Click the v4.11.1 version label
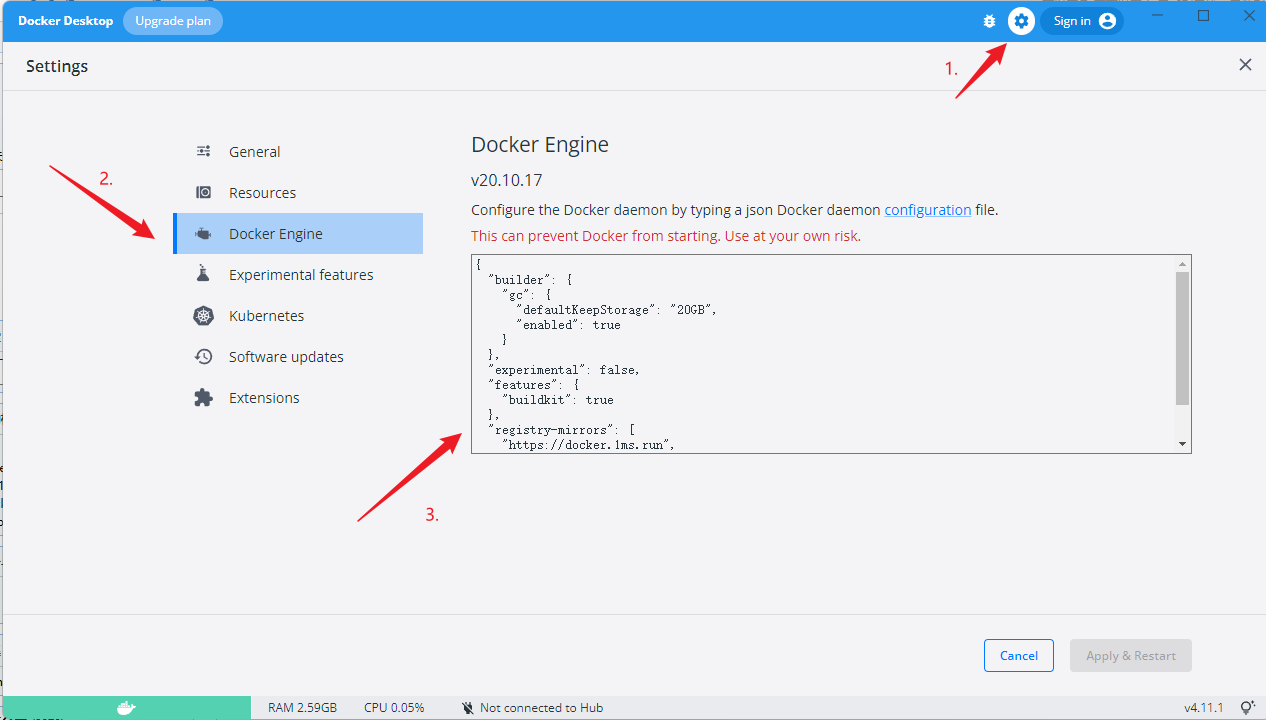 point(1204,708)
